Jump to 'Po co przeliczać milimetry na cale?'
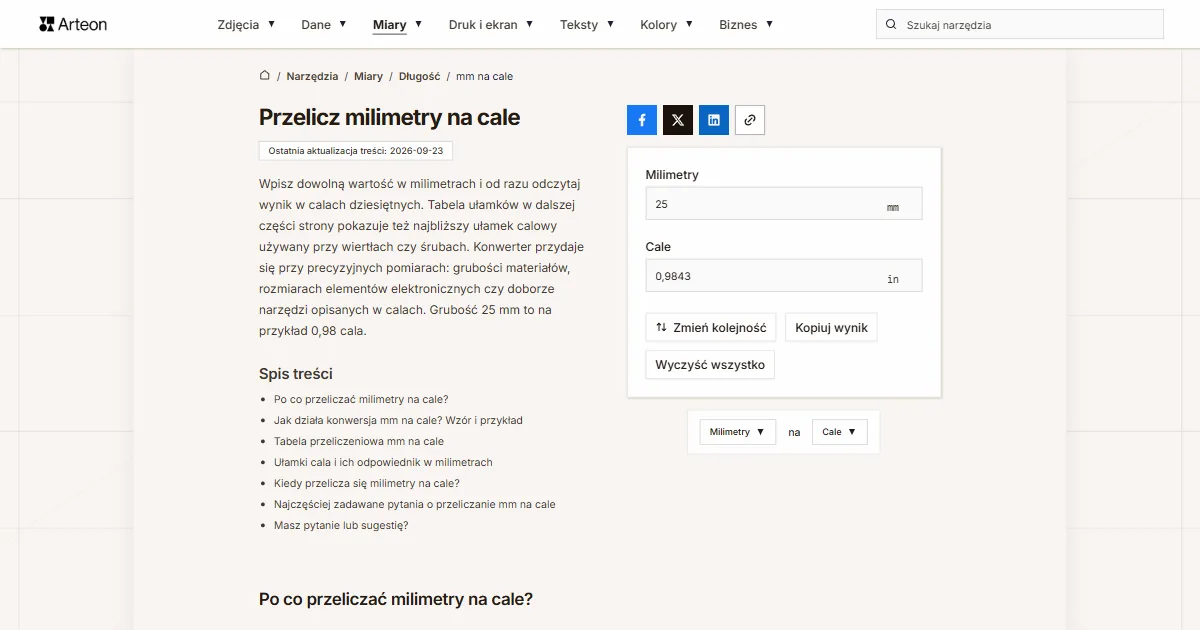This screenshot has height=630, width=1200. pos(361,399)
